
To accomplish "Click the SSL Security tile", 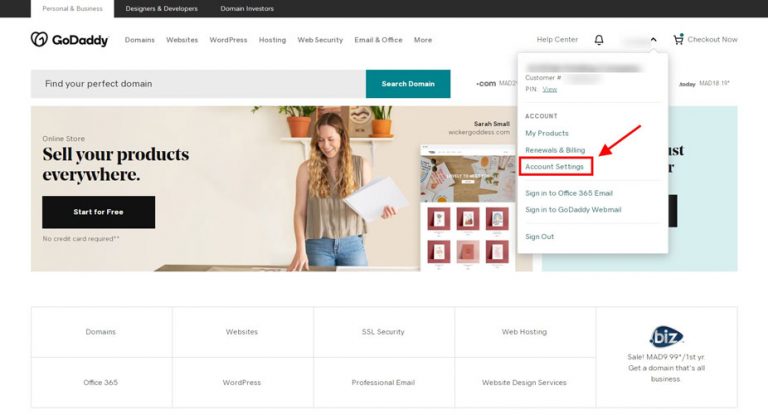I will [383, 332].
